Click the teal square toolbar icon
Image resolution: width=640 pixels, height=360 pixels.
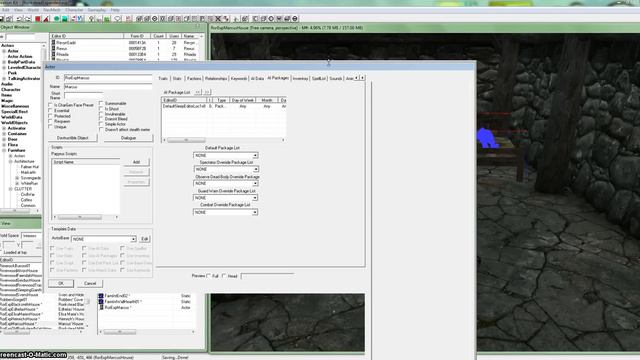64,19
